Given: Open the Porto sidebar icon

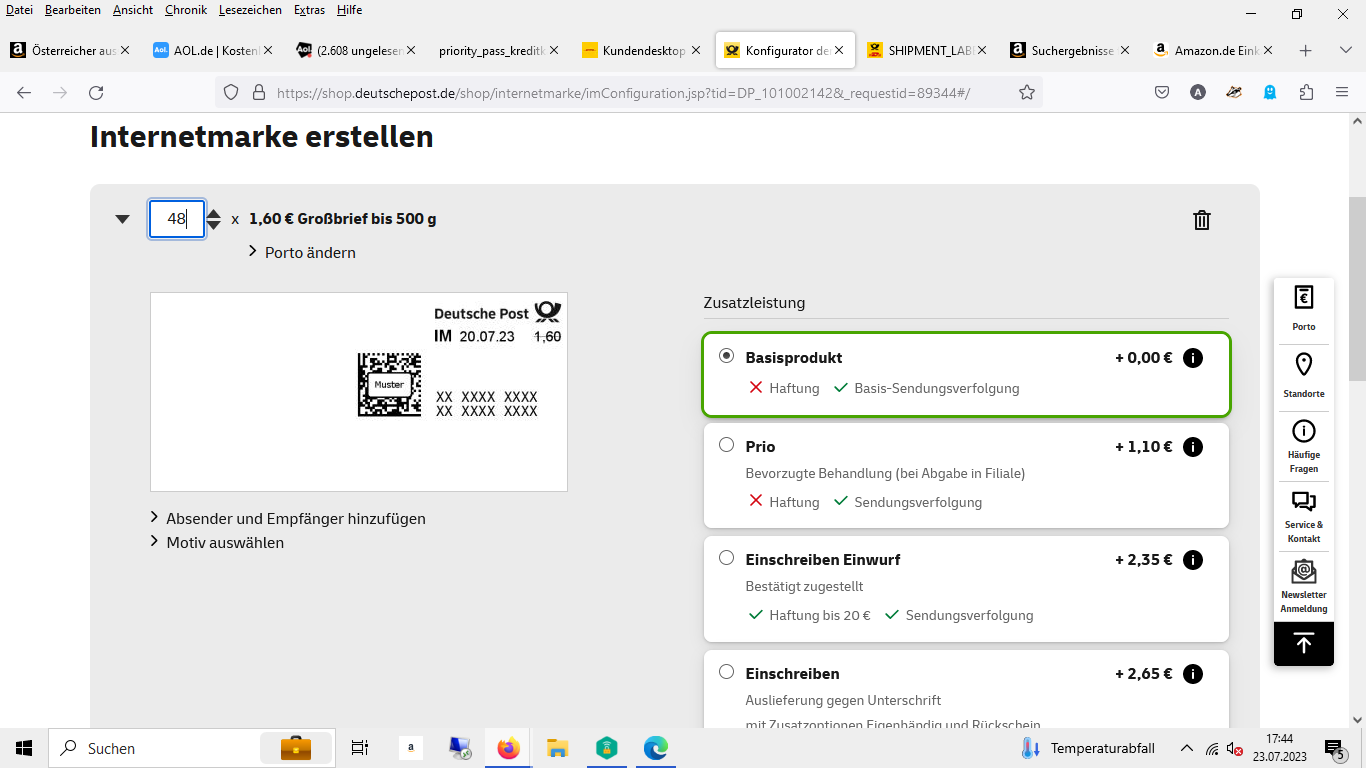Looking at the screenshot, I should click(x=1303, y=309).
